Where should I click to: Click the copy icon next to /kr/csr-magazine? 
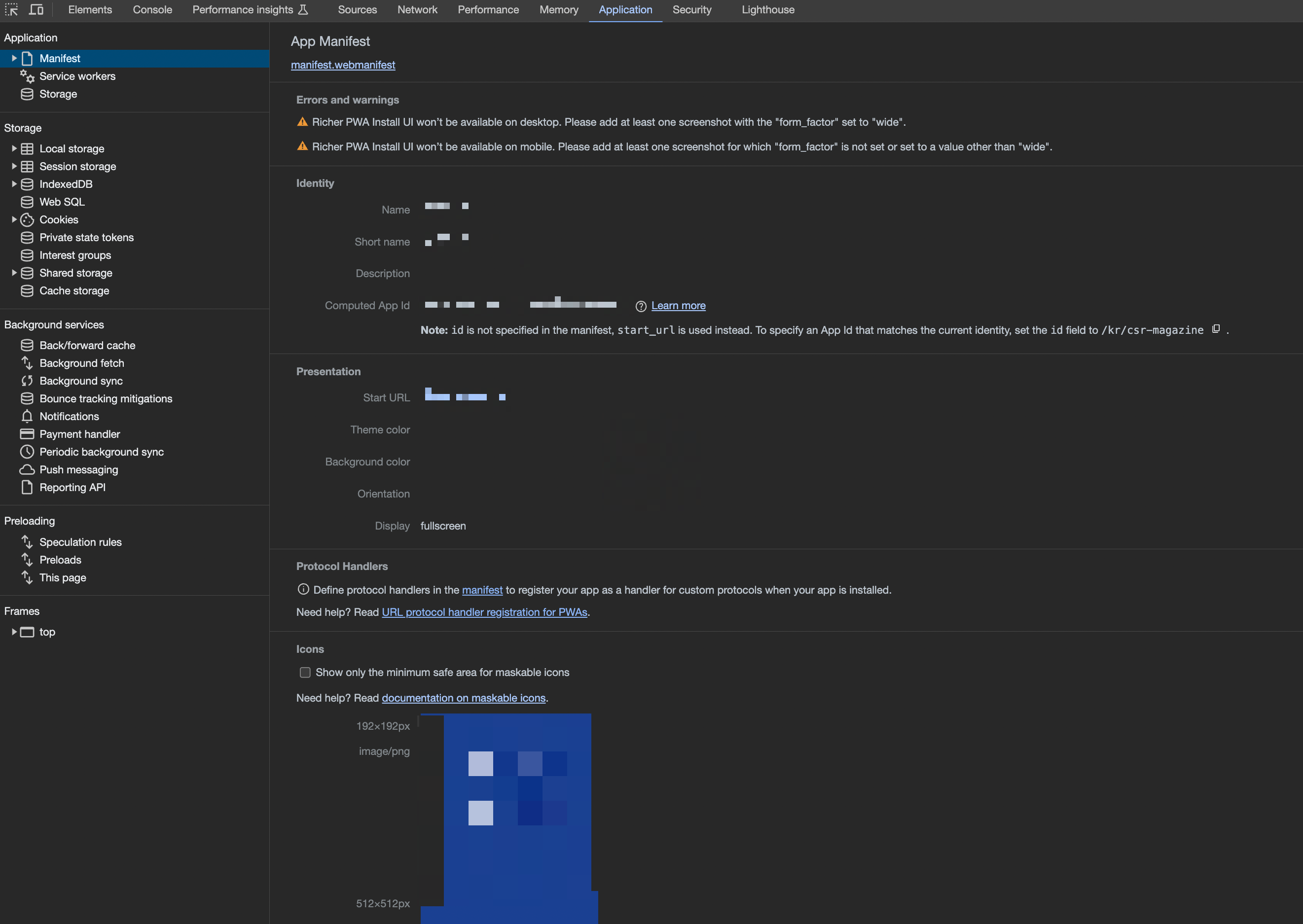[x=1216, y=329]
